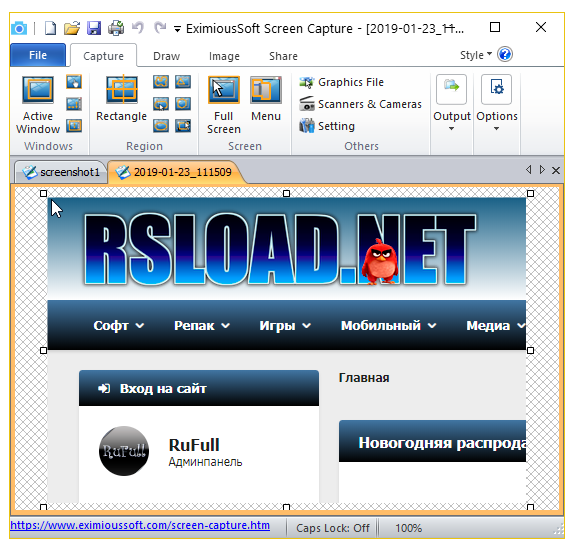Click the Главная breadcrumb text
The width and height of the screenshot is (576, 549).
click(364, 378)
